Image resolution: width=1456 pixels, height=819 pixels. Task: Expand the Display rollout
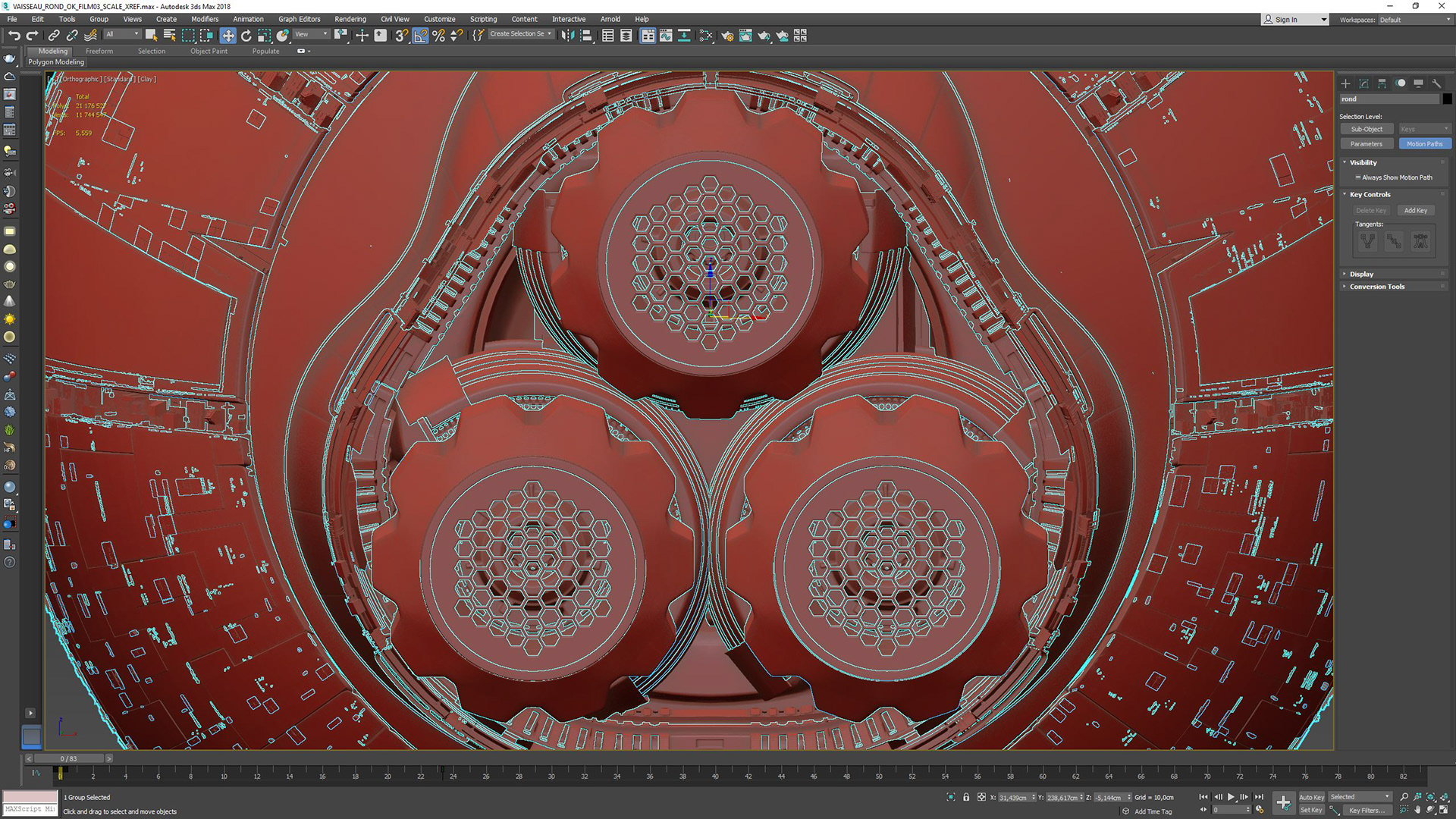[1361, 275]
